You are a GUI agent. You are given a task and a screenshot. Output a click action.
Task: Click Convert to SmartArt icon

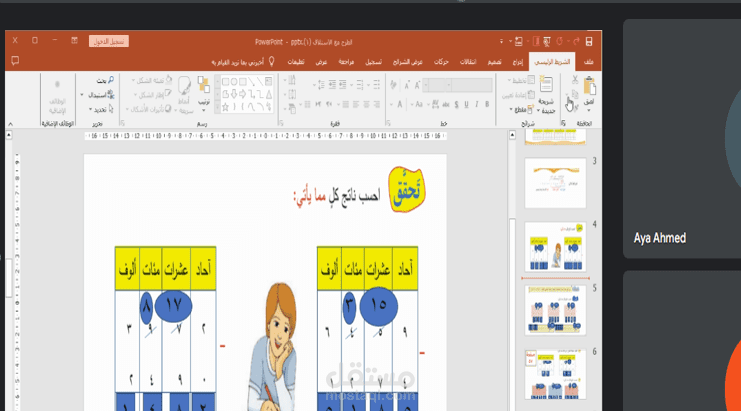(290, 109)
